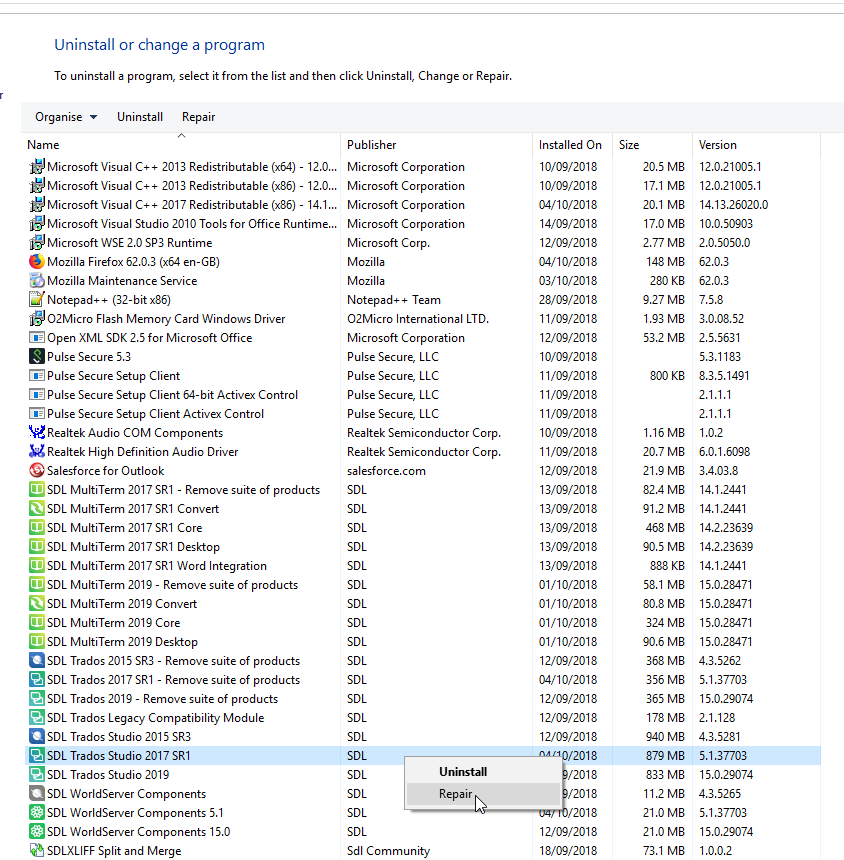Click the Realtek High Definition Audio Driver icon
The height and width of the screenshot is (860, 844).
(37, 451)
